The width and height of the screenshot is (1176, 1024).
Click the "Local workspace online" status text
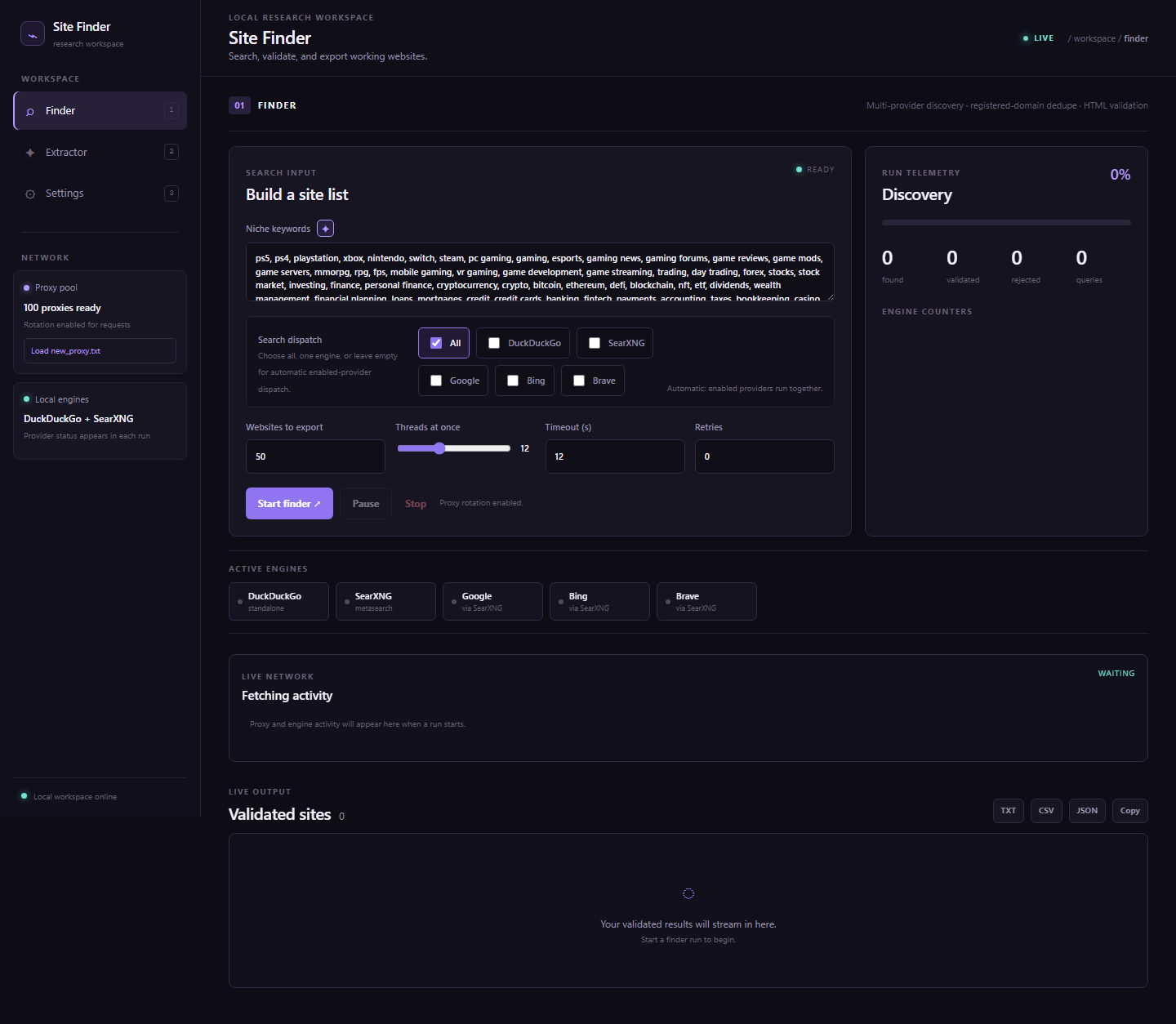tap(75, 797)
